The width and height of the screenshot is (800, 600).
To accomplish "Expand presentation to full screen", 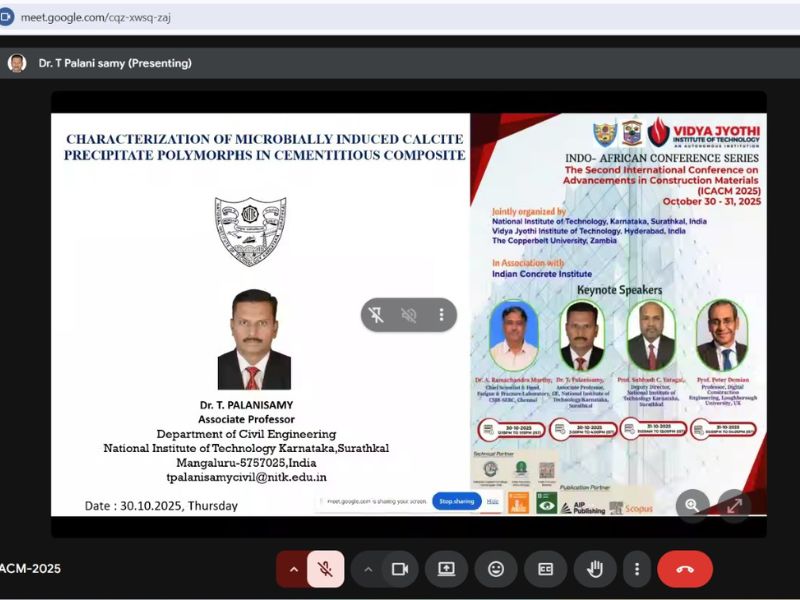I will point(733,506).
